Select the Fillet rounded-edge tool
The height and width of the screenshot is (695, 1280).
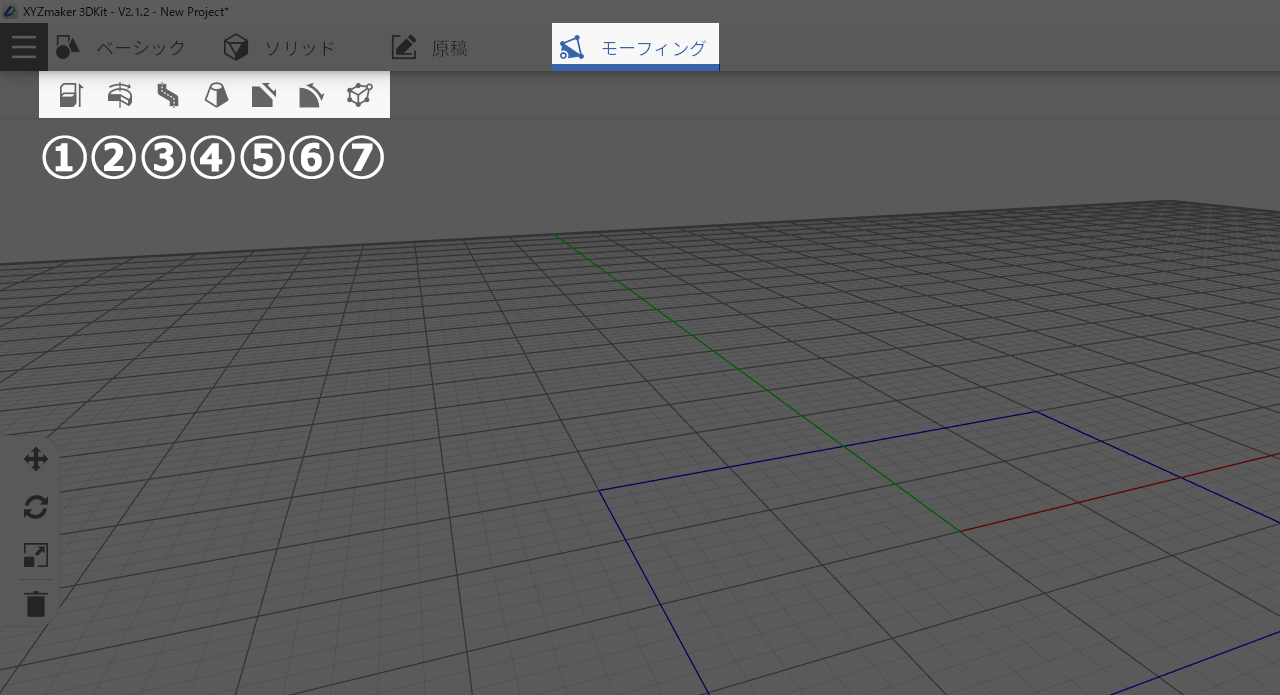[312, 95]
